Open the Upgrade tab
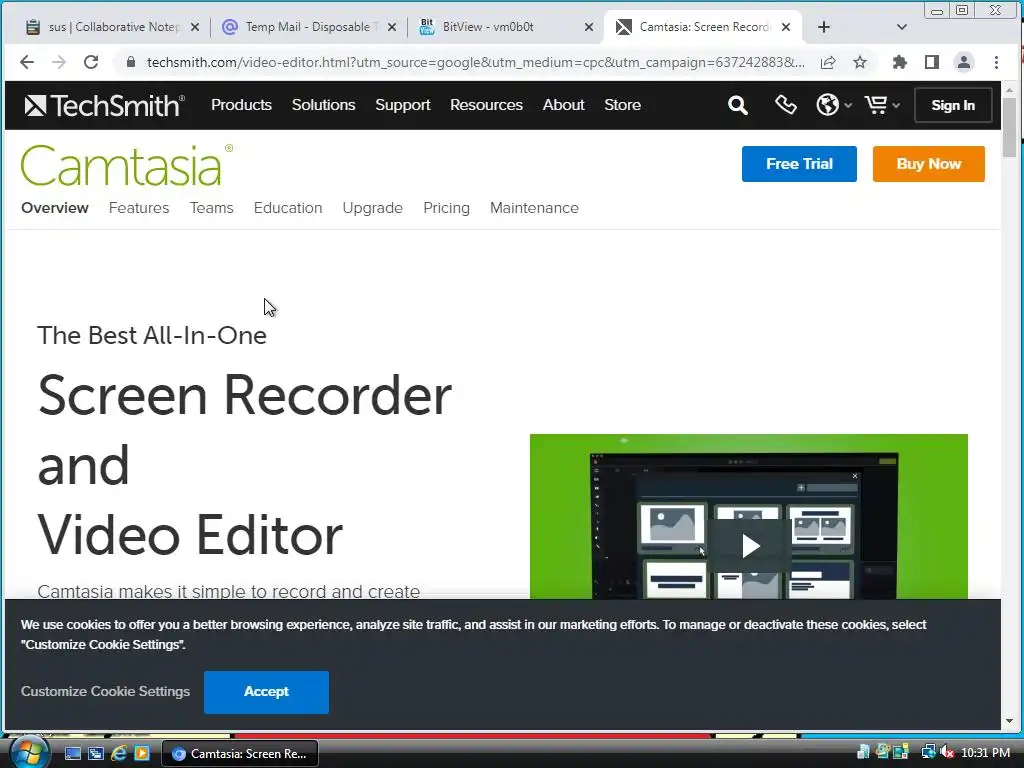This screenshot has height=768, width=1024. coord(372,208)
